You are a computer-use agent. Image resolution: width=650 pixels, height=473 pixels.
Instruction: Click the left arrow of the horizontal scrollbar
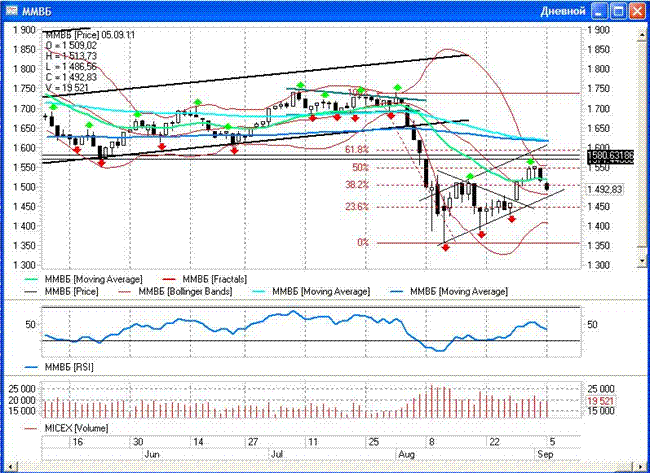[9, 468]
